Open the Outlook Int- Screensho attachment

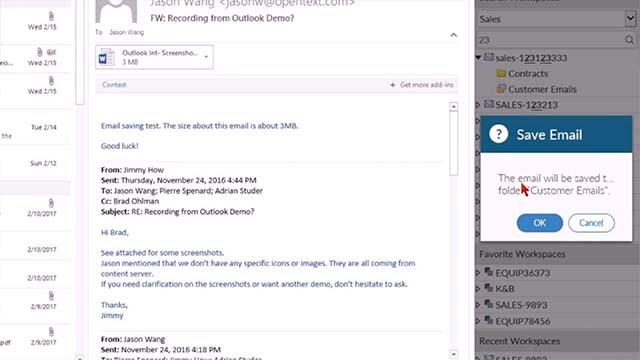click(154, 57)
